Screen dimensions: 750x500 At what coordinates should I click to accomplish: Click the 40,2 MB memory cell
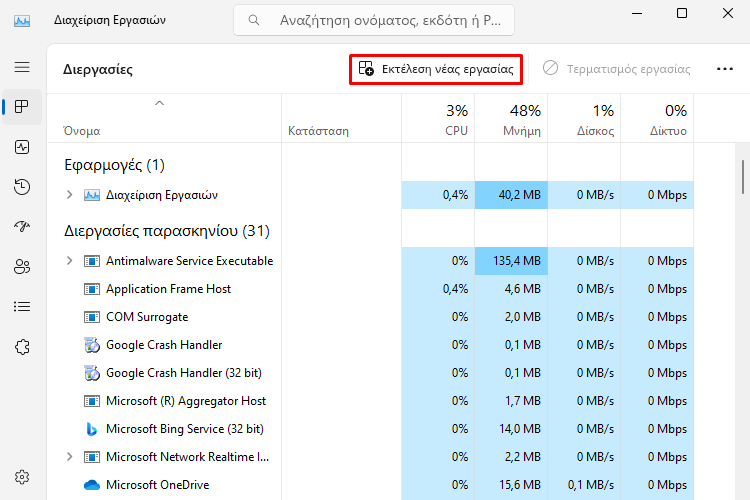pos(511,195)
